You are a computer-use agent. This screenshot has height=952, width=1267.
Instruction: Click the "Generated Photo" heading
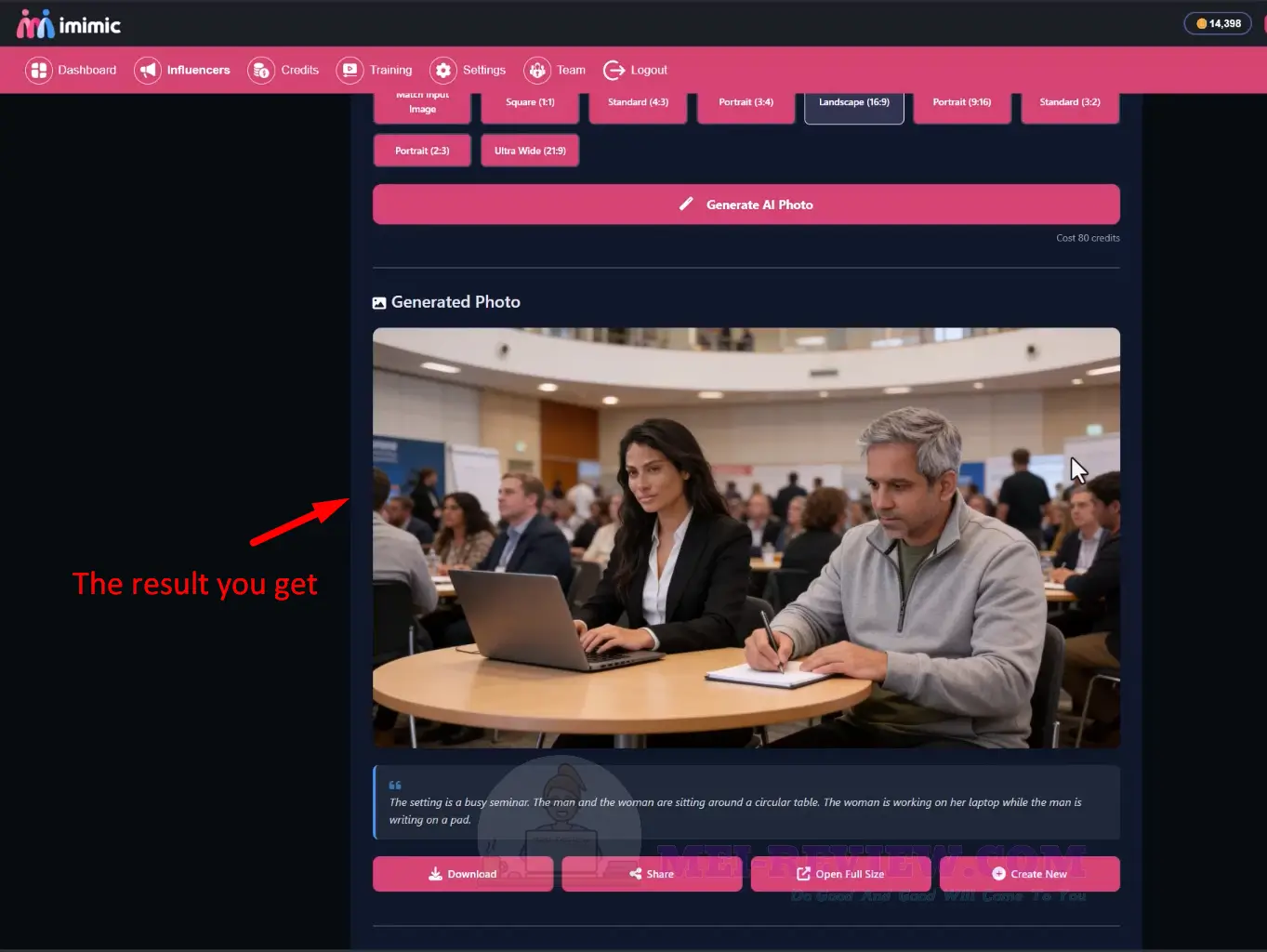[x=455, y=302]
